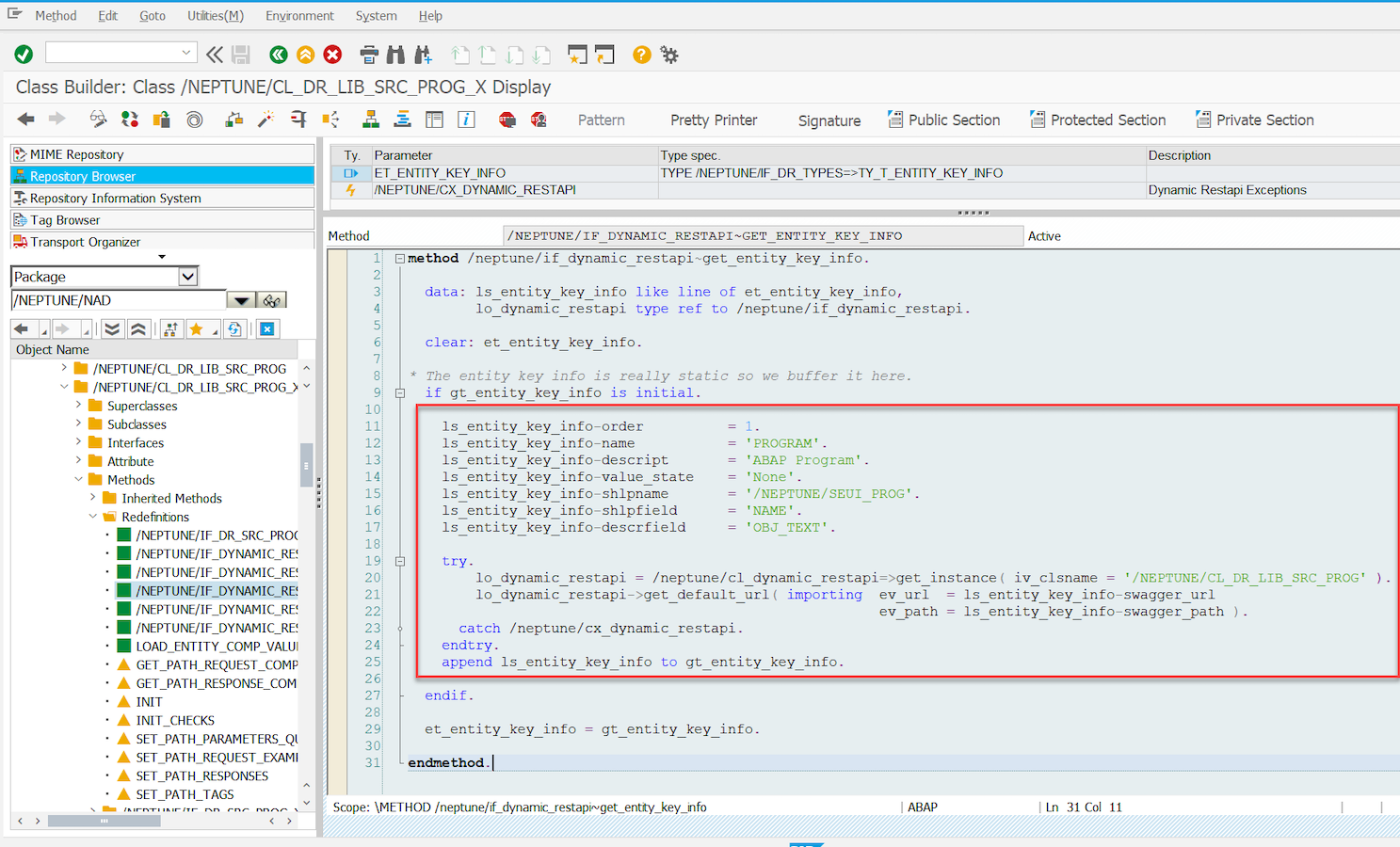Click the star Favorites icon in navigator
The height and width of the screenshot is (847, 1400).
(x=196, y=328)
